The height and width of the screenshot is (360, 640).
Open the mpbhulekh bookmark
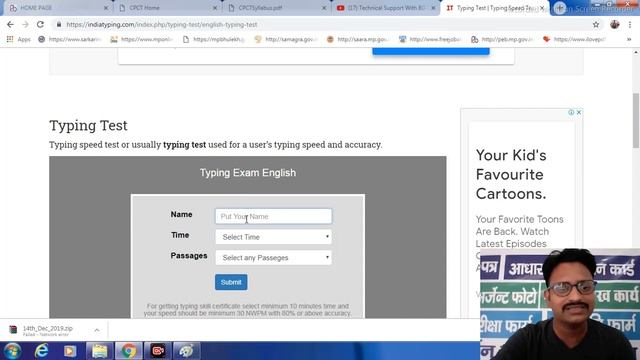(x=214, y=39)
